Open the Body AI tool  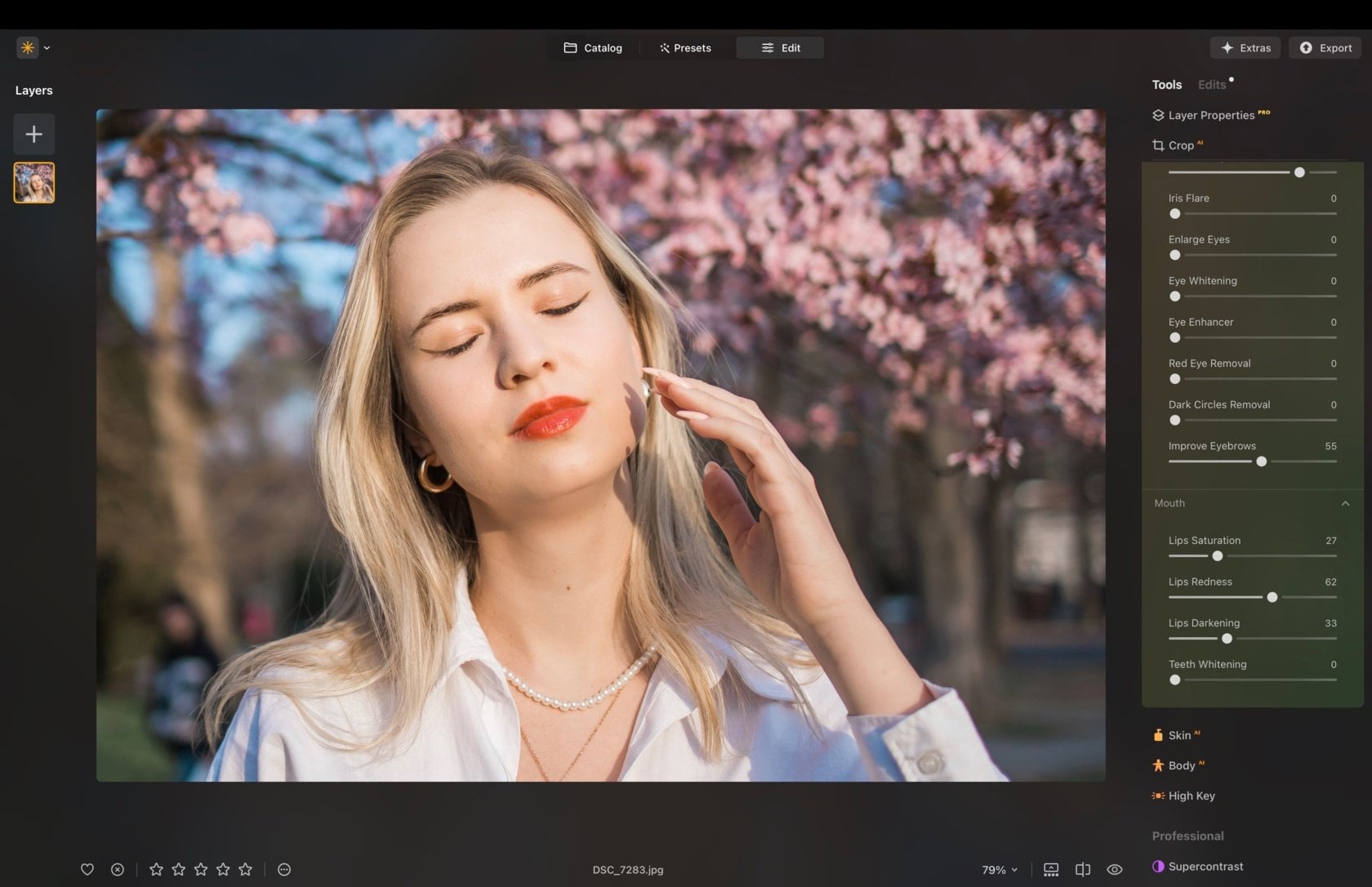click(1183, 765)
